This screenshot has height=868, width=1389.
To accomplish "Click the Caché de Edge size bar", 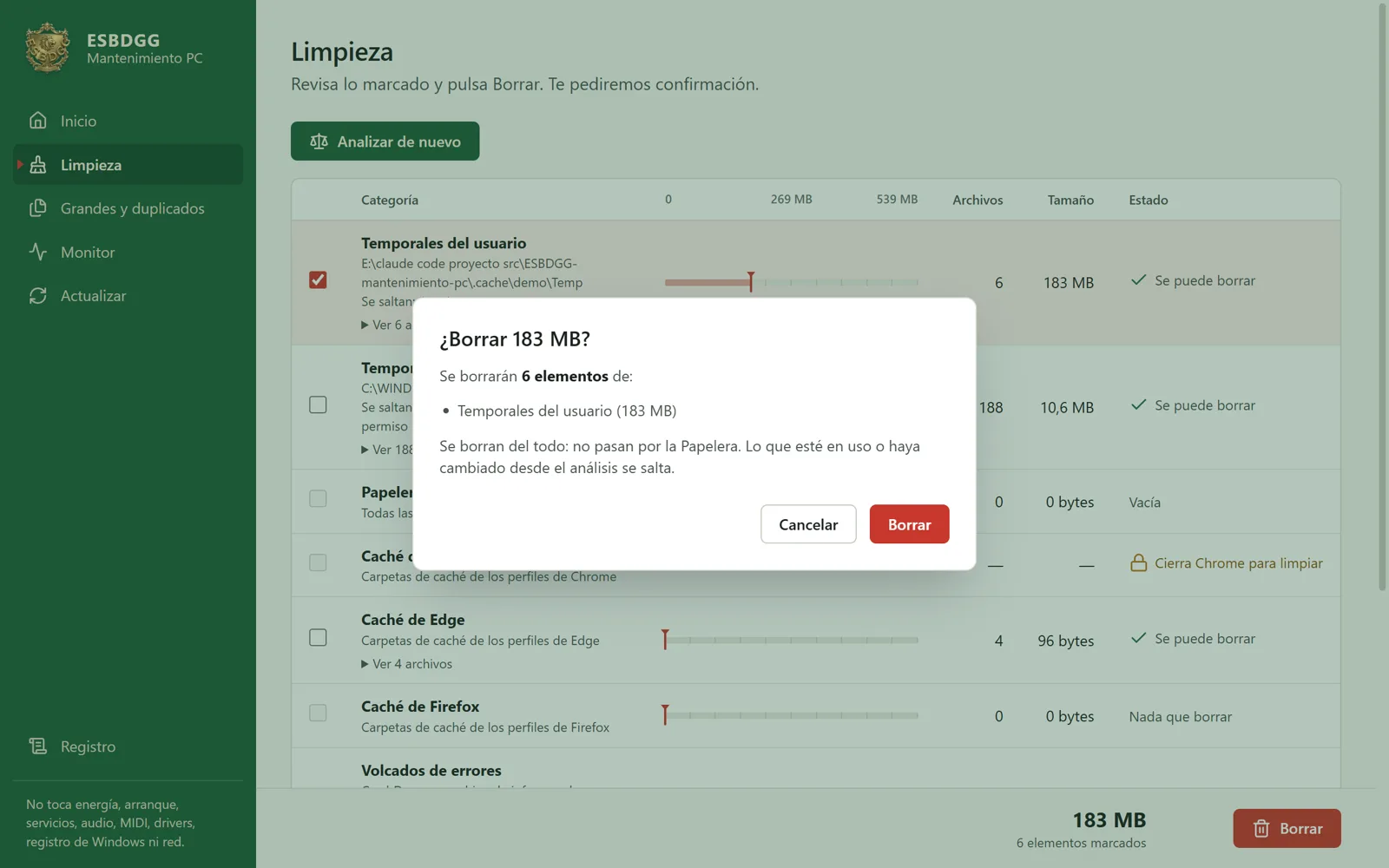I will [791, 640].
